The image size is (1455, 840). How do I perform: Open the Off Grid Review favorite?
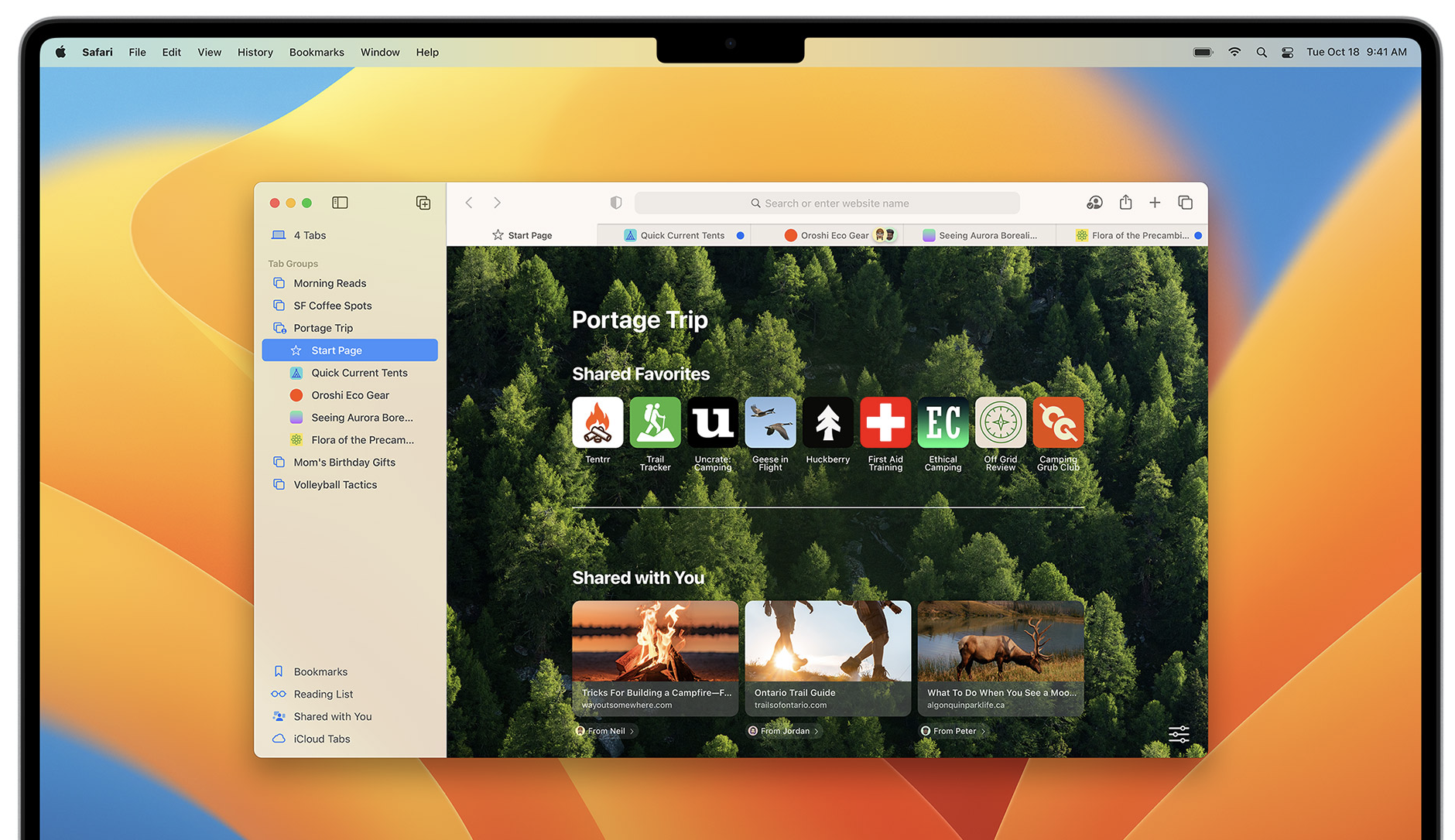click(x=1001, y=422)
